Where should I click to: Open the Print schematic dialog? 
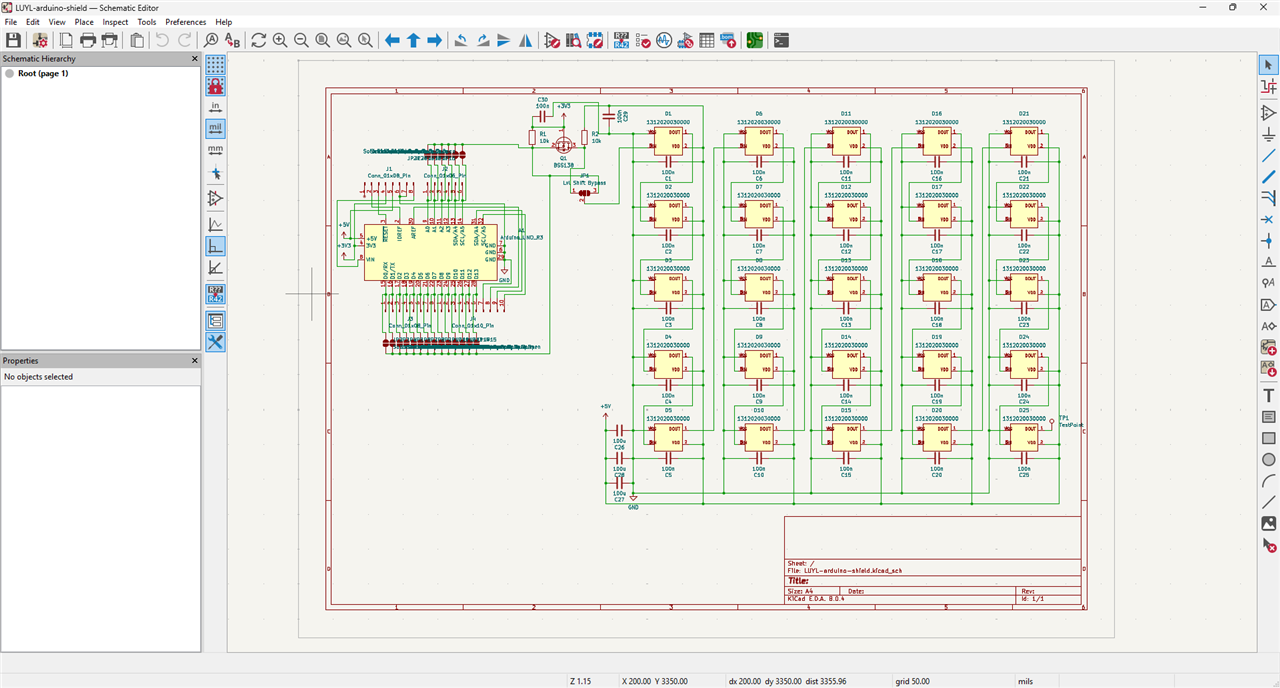(88, 40)
